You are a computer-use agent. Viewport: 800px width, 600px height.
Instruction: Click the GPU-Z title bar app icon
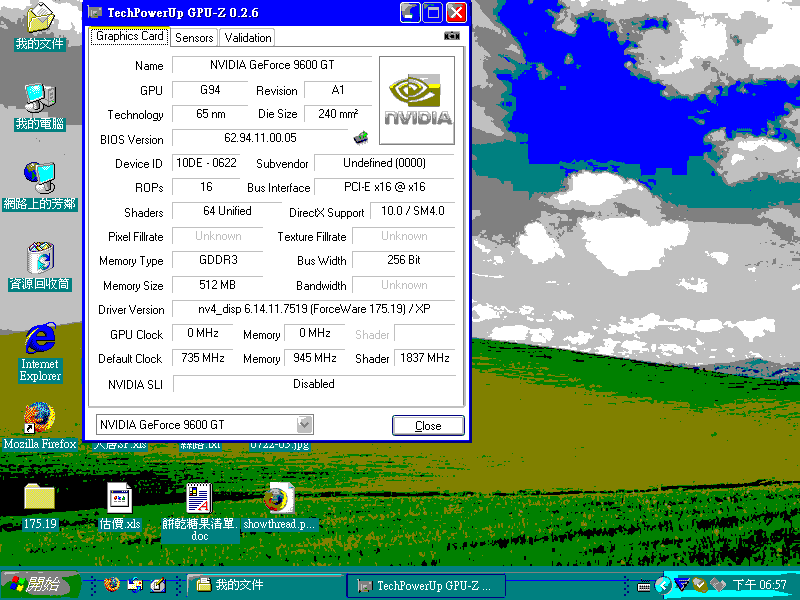[x=95, y=12]
